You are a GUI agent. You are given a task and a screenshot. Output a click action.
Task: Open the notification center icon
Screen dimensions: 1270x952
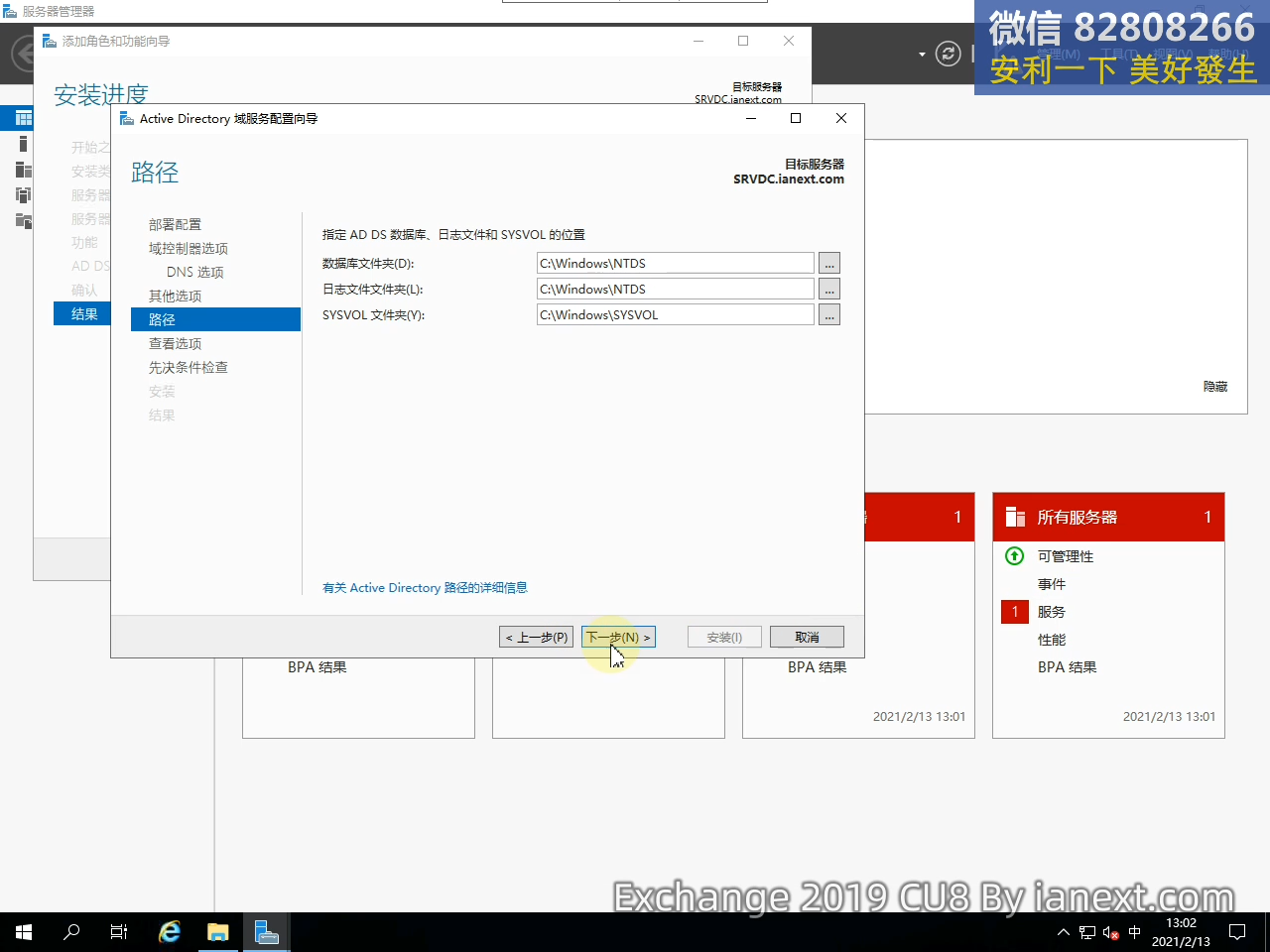pos(1237,932)
